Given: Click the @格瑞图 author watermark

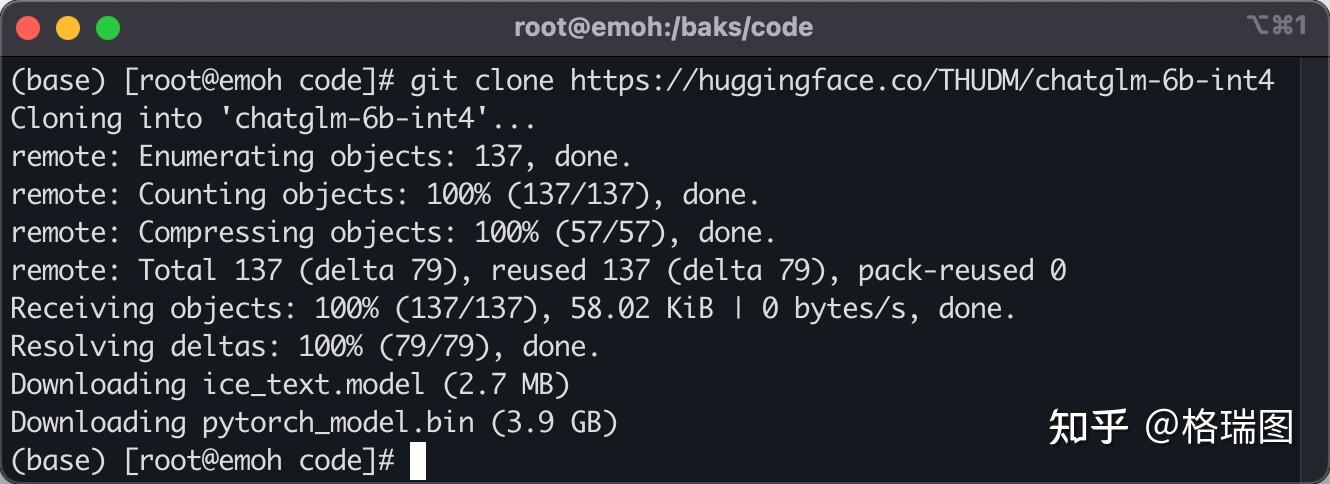Looking at the screenshot, I should (1220, 427).
